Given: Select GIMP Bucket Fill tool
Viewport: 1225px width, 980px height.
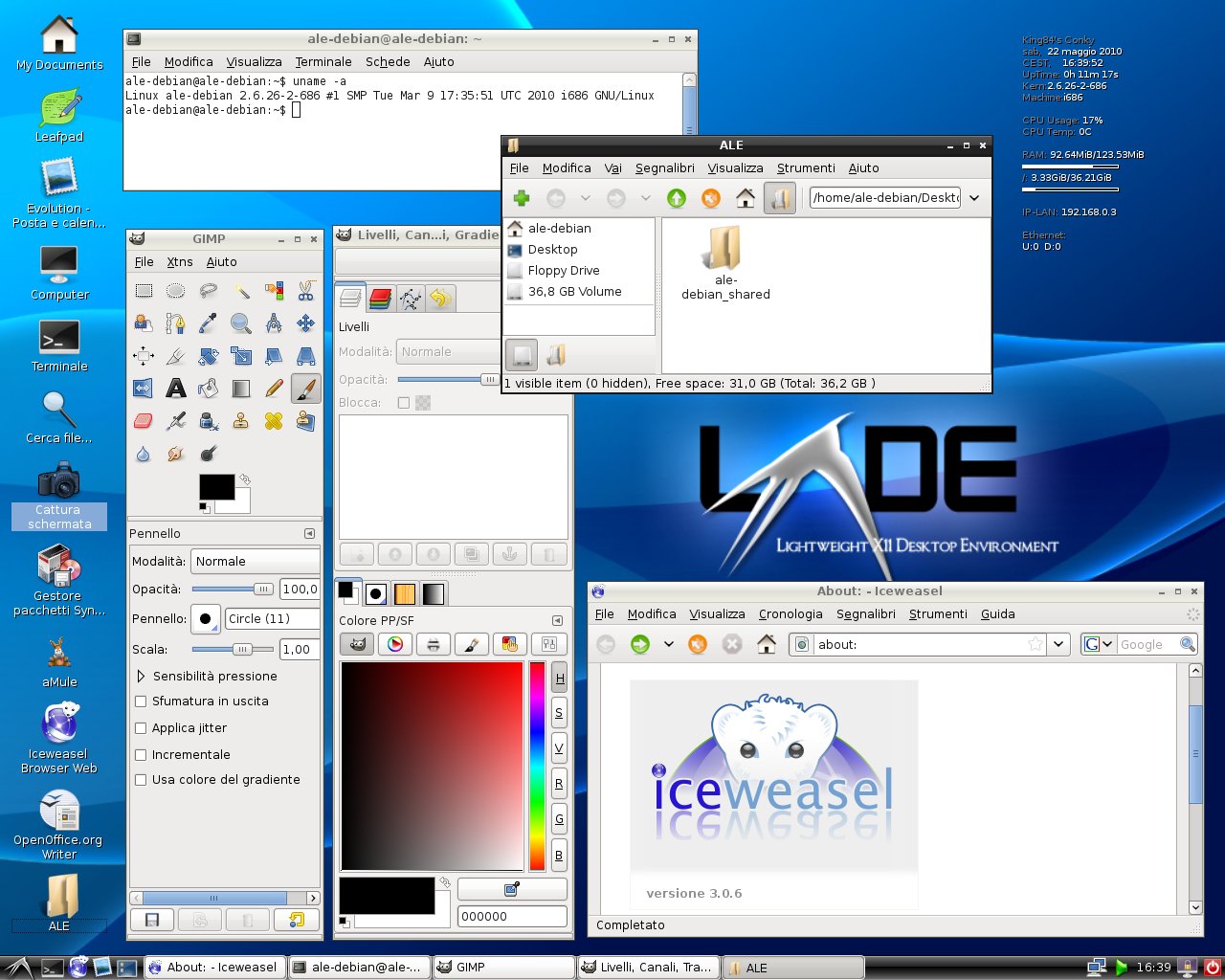Looking at the screenshot, I should 209,389.
